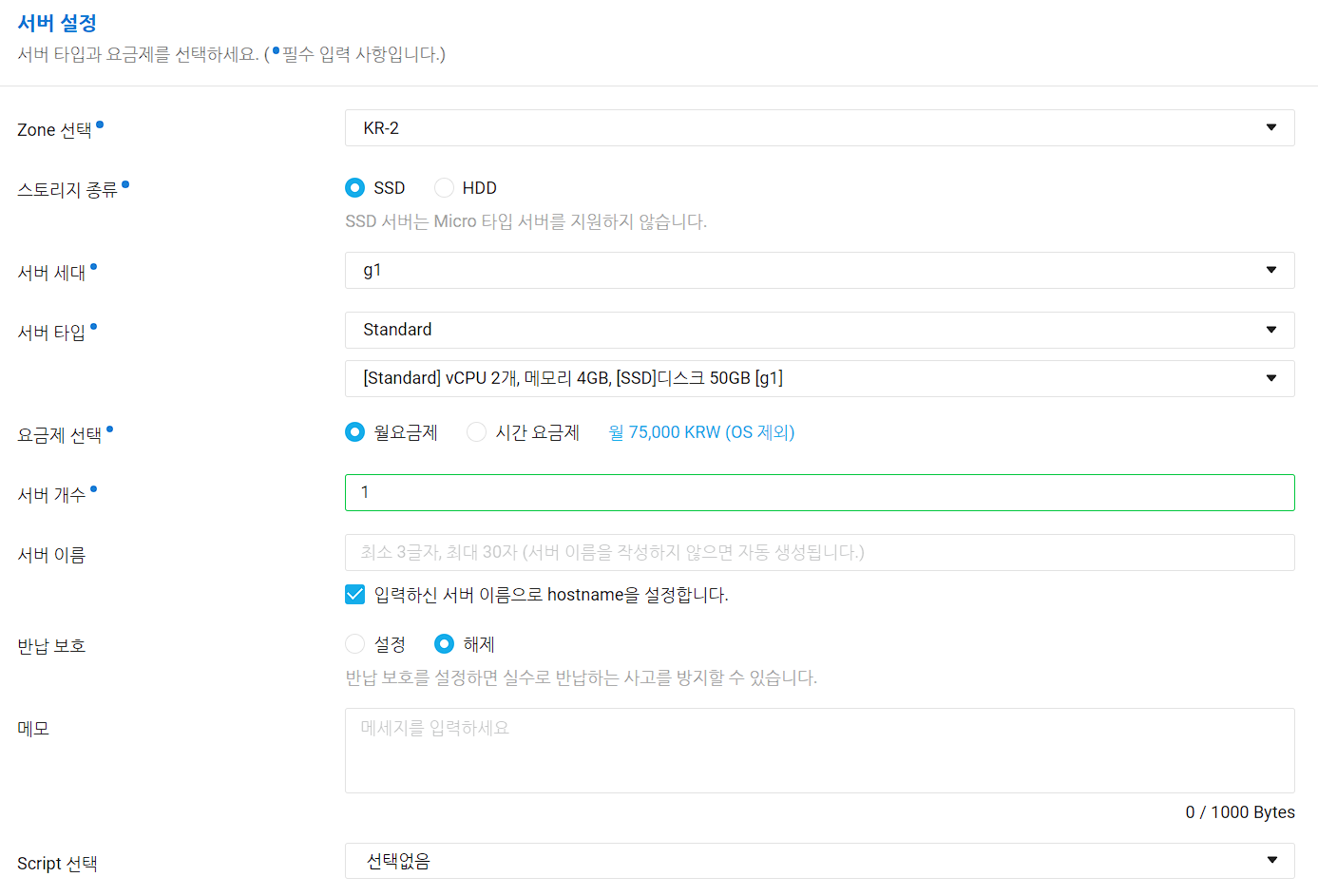Select 해제 for 반납 보호
Viewport: 1318px width, 896px height.
(x=444, y=644)
